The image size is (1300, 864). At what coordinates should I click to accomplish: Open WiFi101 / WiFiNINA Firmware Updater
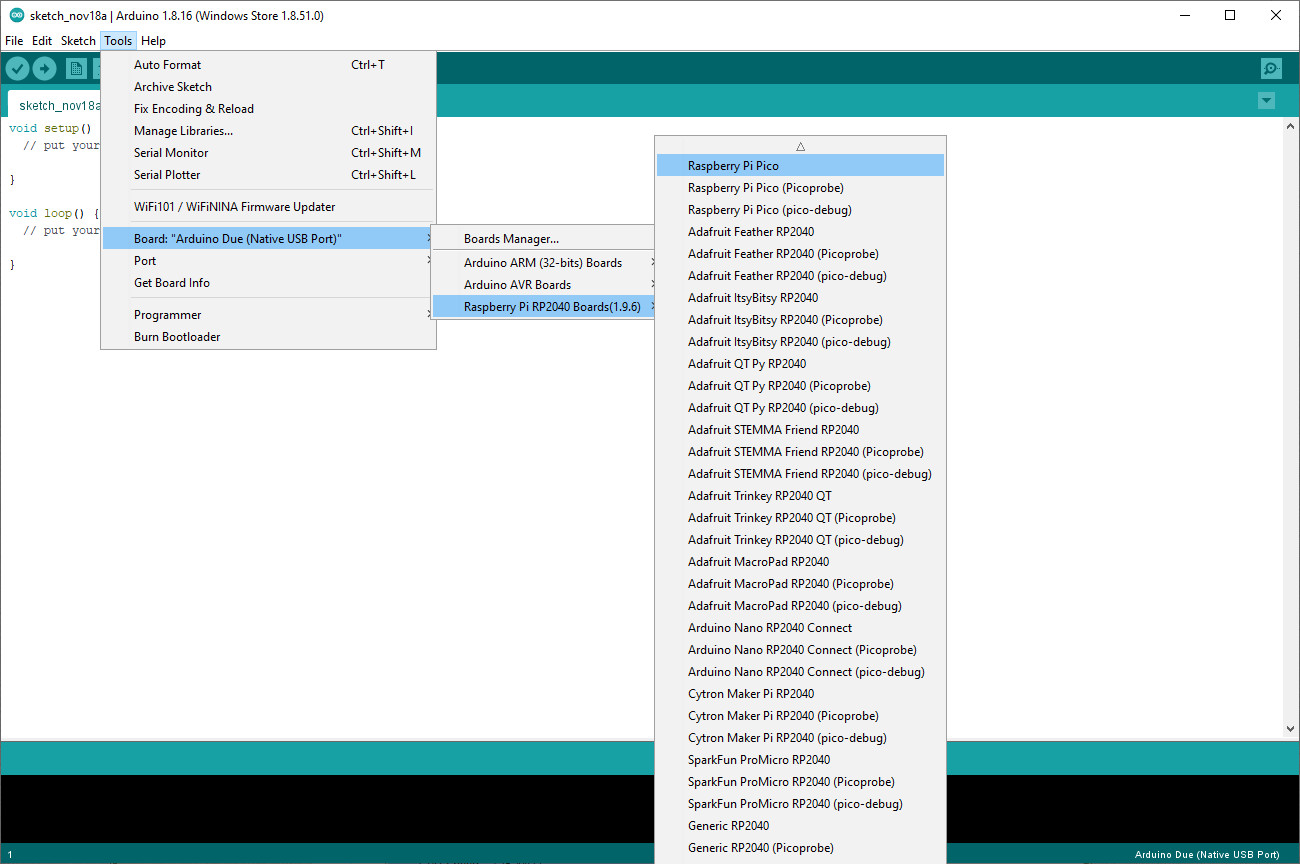point(268,207)
